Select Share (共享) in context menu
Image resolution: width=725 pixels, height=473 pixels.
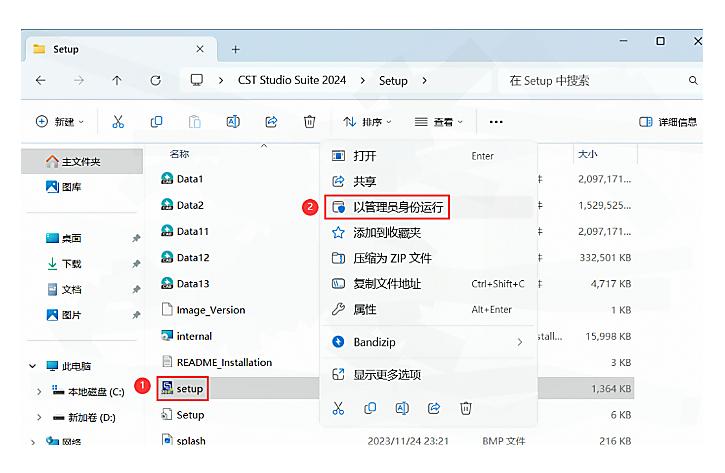click(x=428, y=181)
